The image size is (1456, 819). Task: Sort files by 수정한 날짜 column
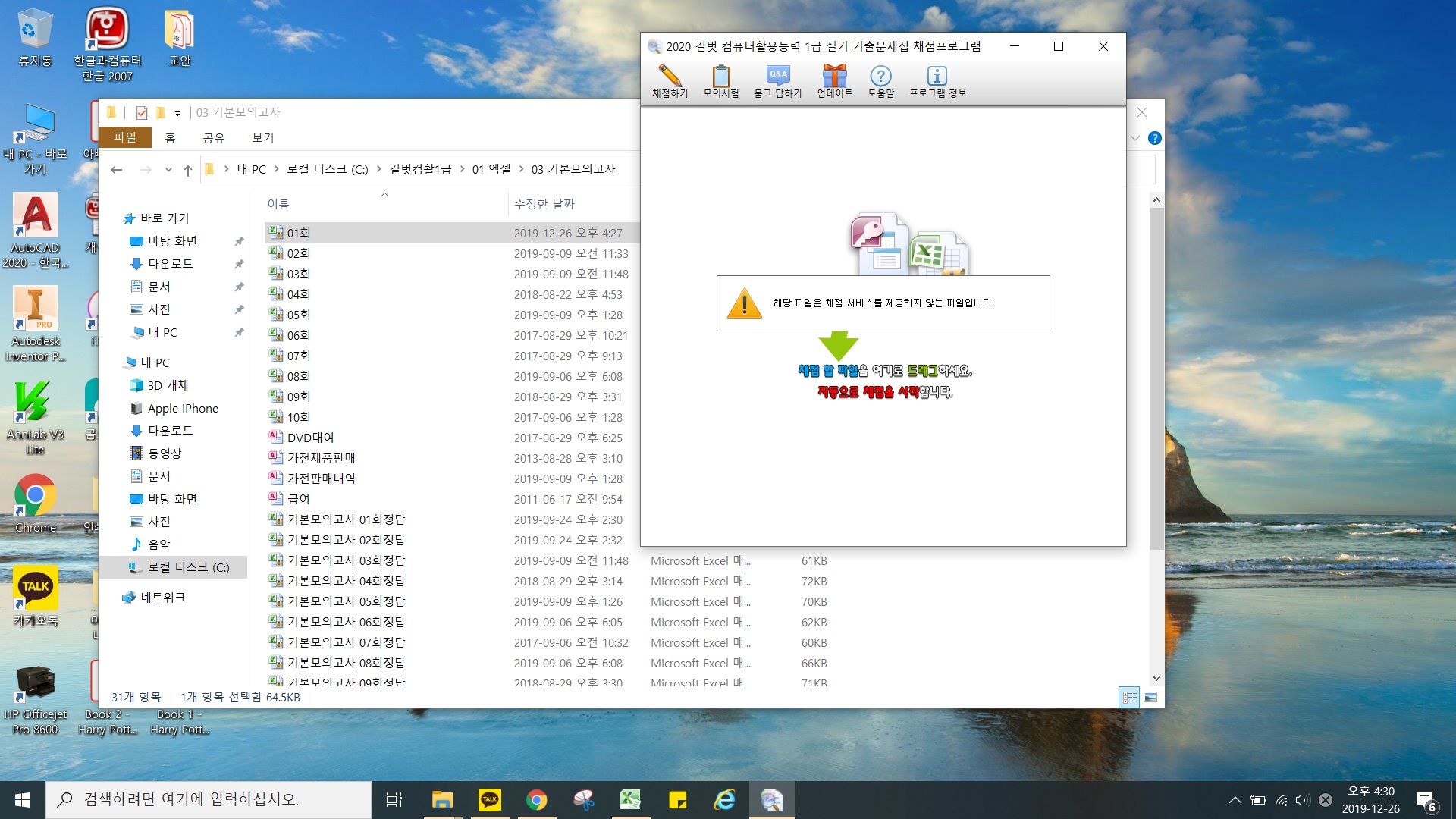click(544, 203)
